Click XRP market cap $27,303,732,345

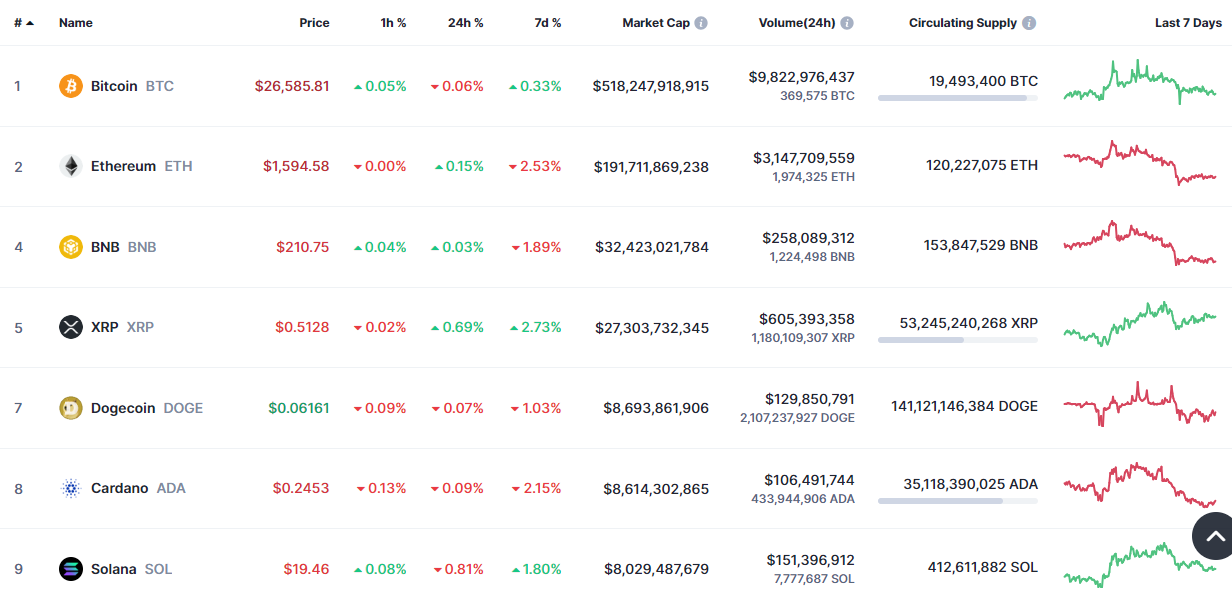(x=652, y=327)
